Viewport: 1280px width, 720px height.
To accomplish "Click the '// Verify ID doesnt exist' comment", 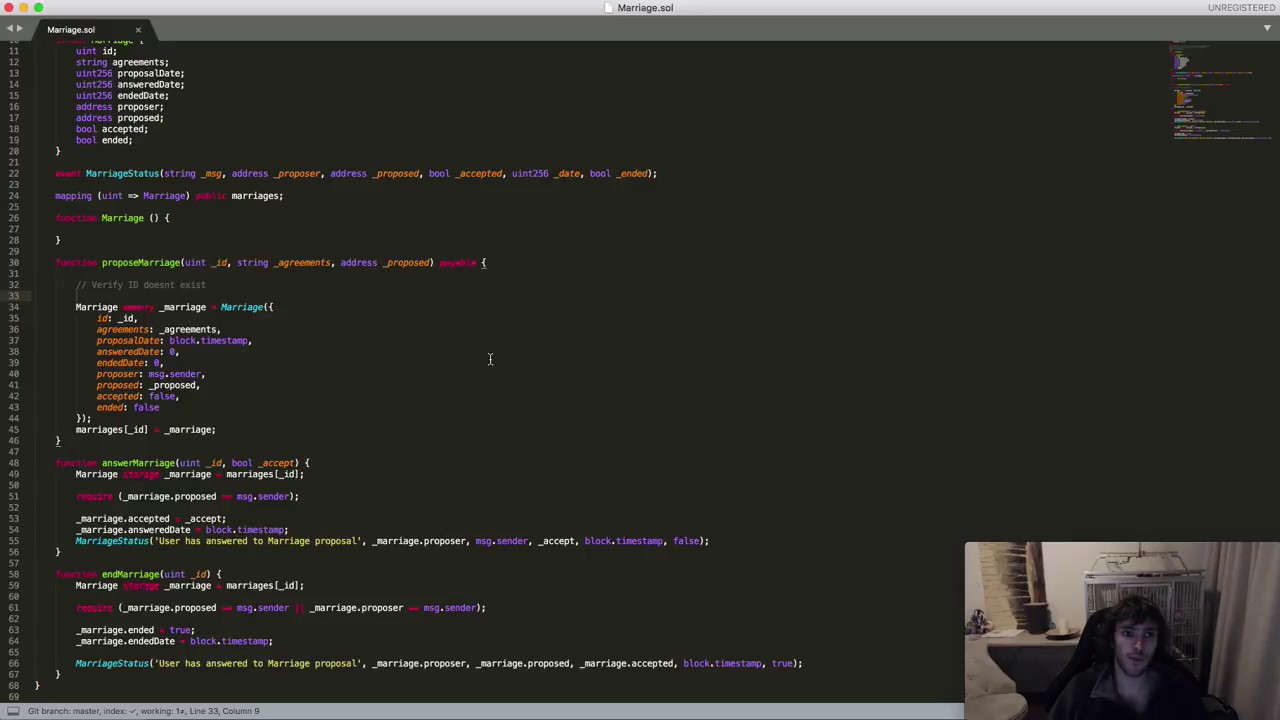I will point(141,285).
